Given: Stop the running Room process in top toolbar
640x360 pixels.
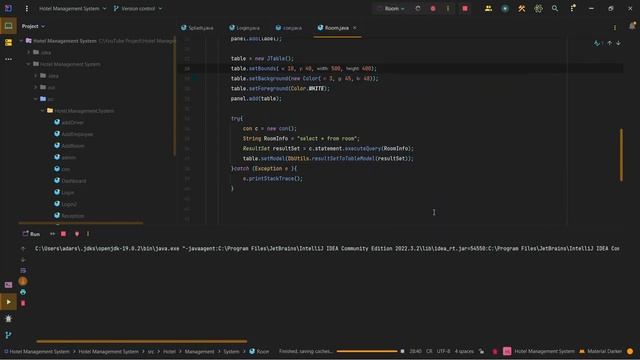Looking at the screenshot, I should click(465, 9).
